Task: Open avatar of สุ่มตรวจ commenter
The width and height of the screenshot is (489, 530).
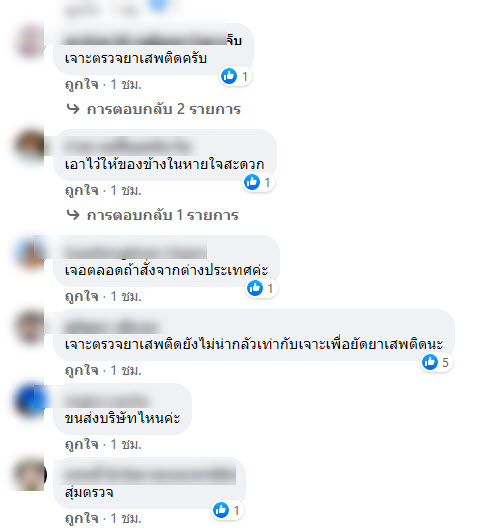Action: 30,474
